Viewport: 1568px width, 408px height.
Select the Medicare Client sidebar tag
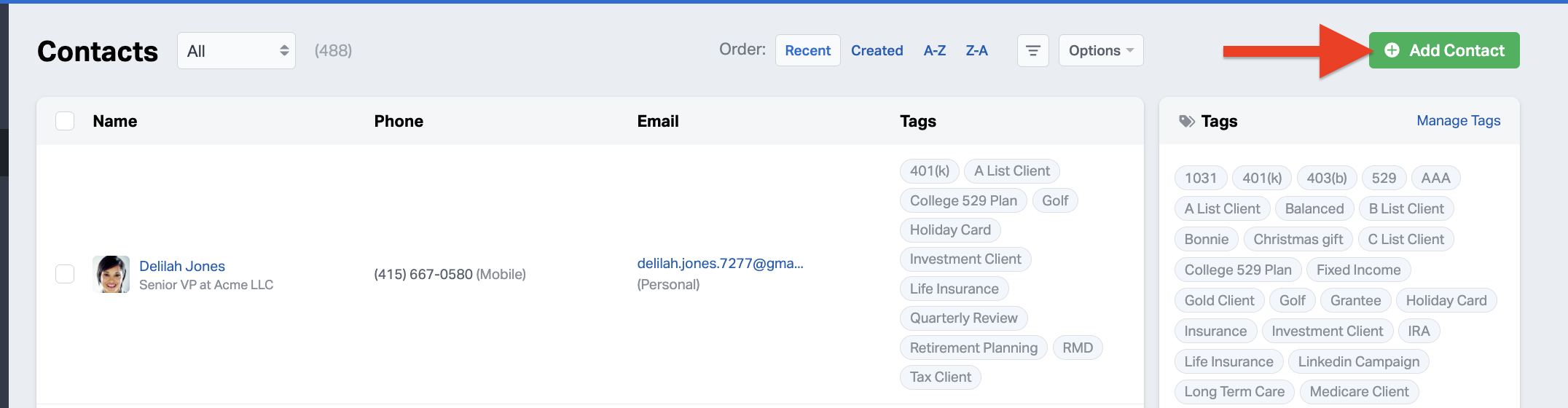click(1358, 392)
